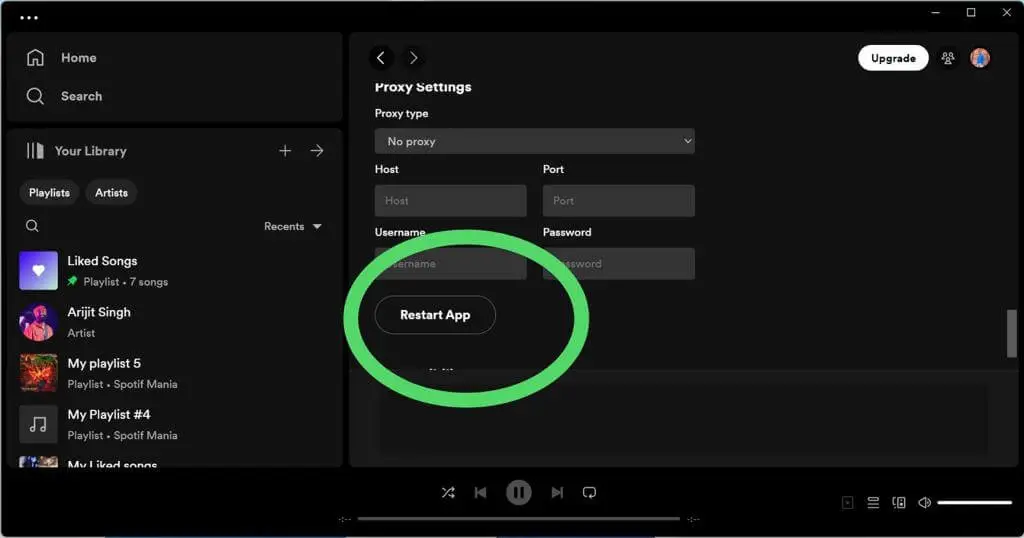Expand Your Library with arrow icon
Screen dimensions: 1024x538
point(317,151)
